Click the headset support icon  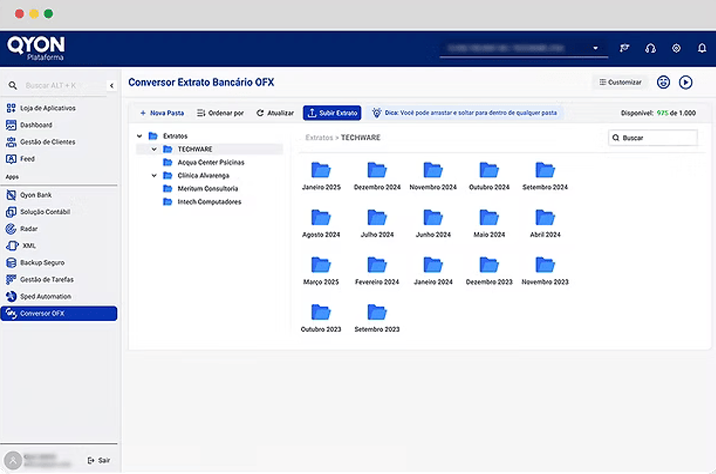point(651,48)
